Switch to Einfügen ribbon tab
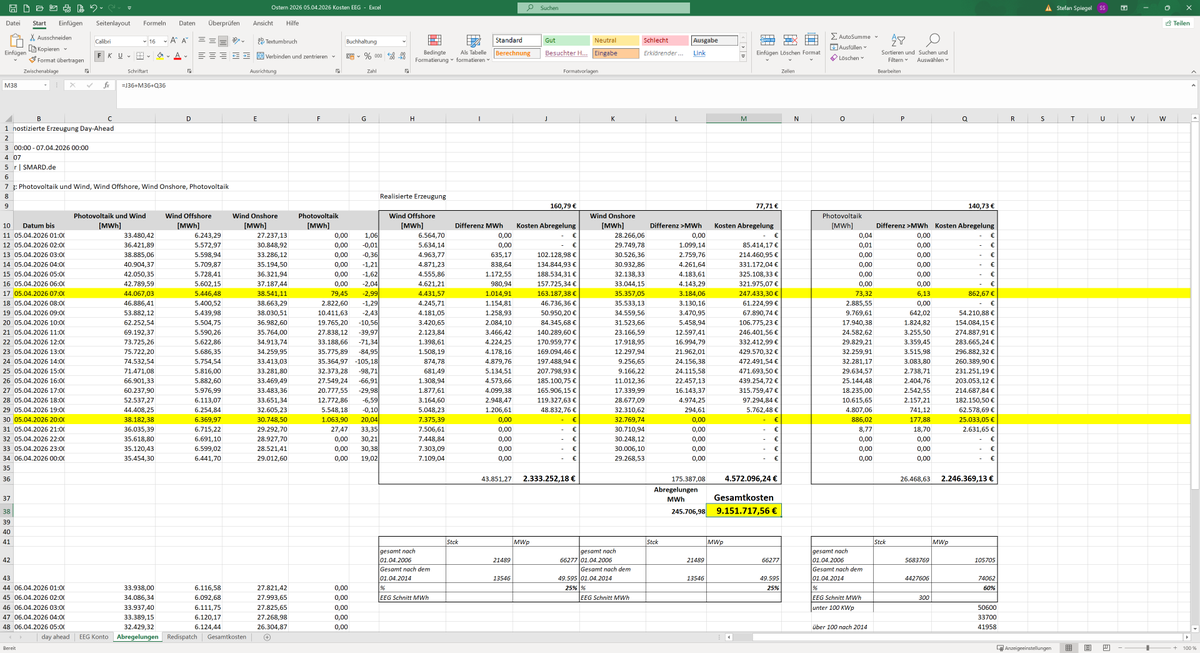The width and height of the screenshot is (1200, 653). 70,22
